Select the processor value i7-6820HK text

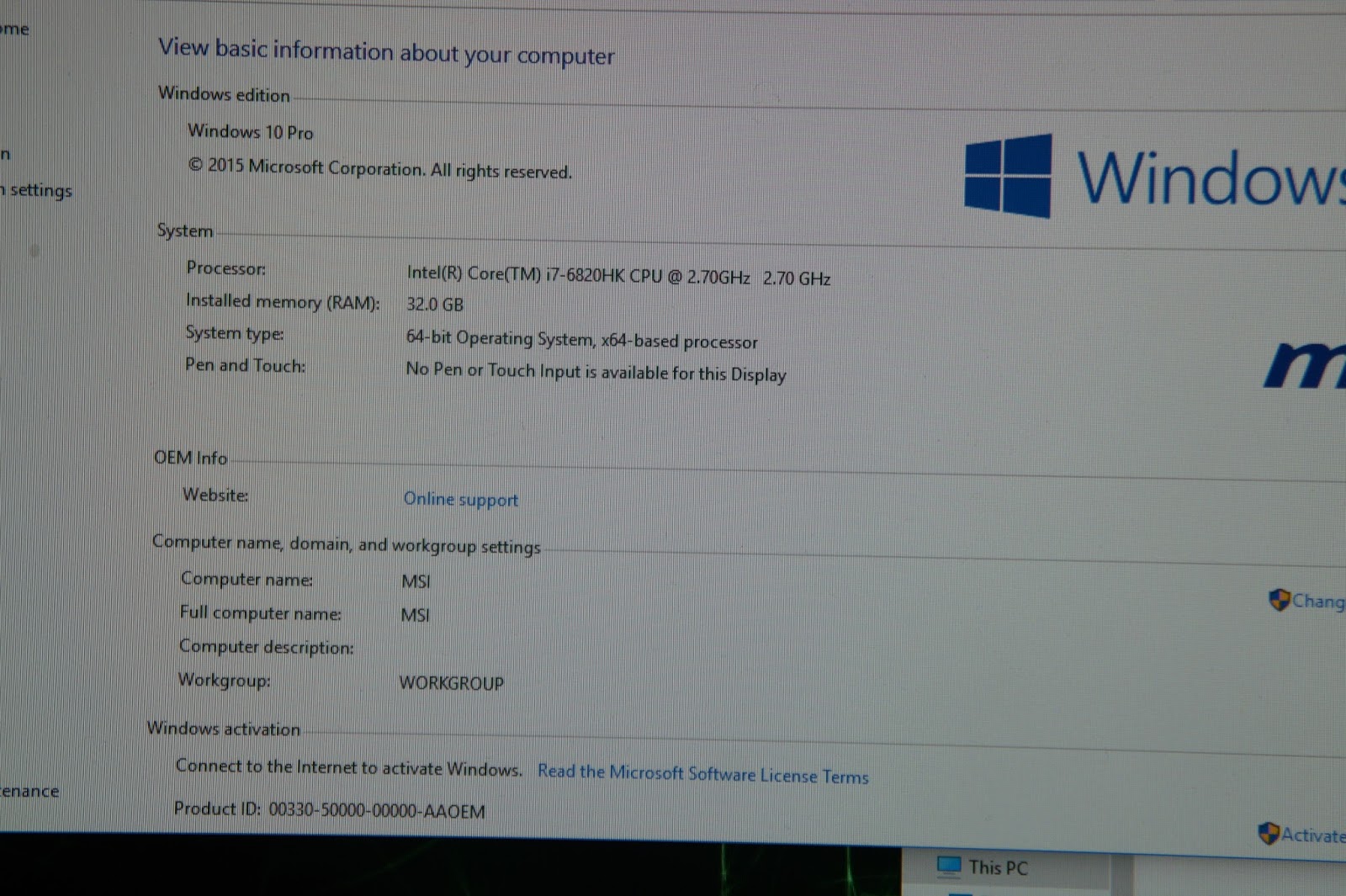(618, 276)
